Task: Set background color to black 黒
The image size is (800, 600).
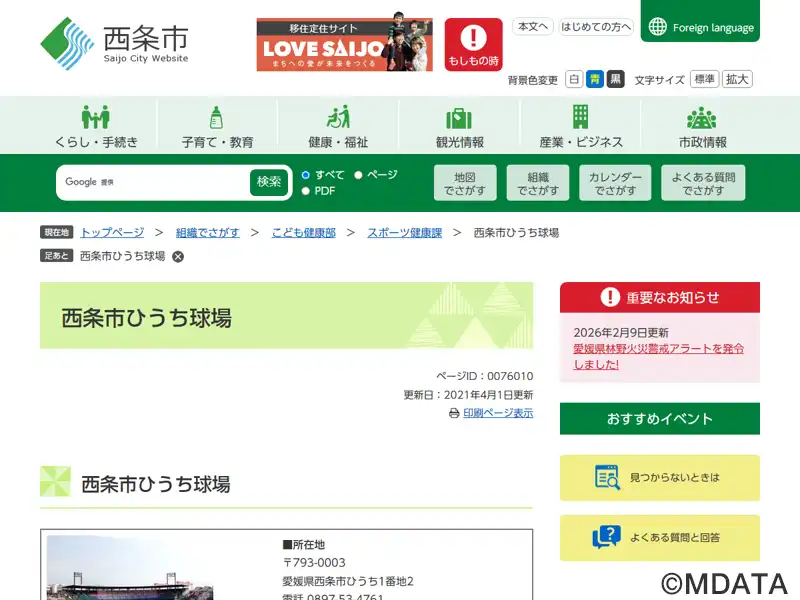Action: tap(615, 79)
